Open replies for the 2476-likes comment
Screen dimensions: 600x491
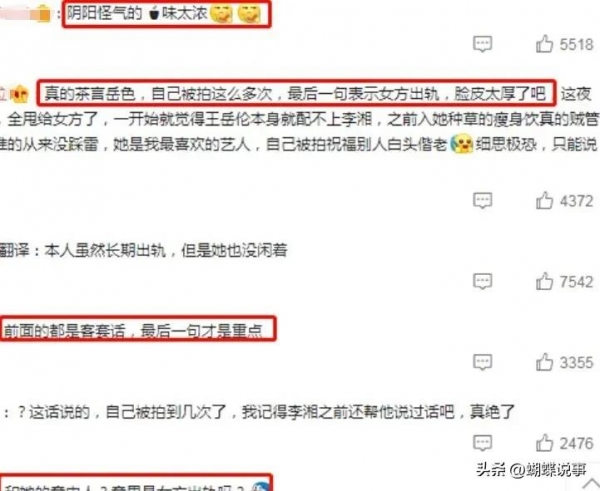[x=482, y=443]
